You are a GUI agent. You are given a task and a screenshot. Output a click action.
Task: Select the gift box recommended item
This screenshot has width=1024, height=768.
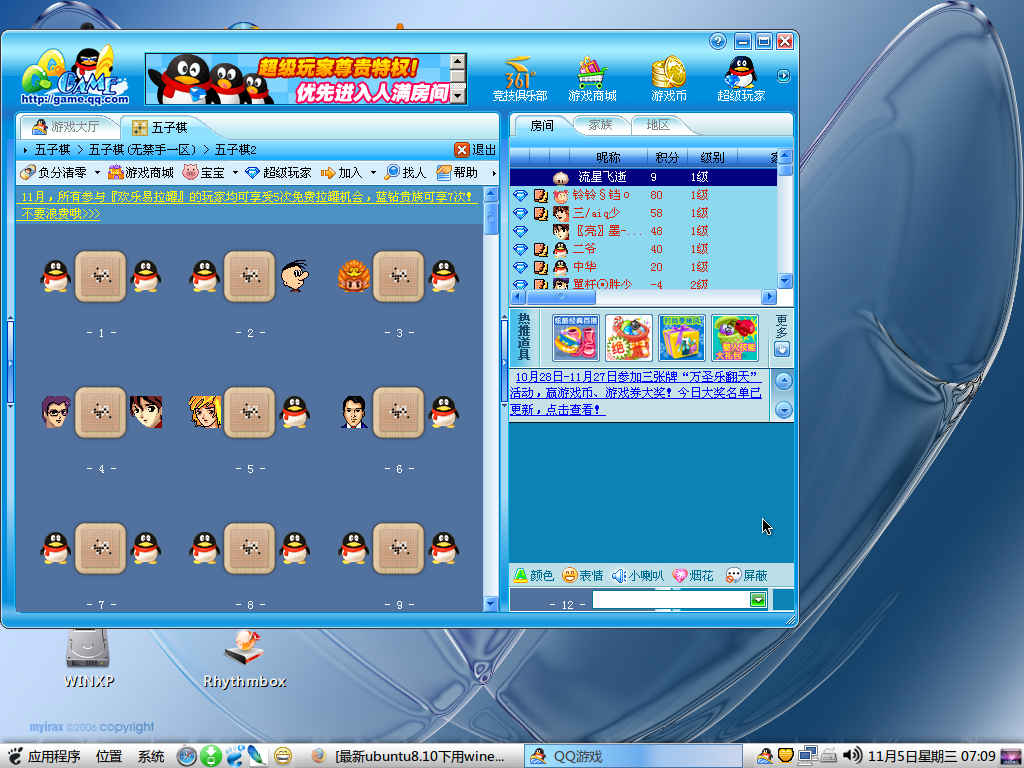(681, 338)
